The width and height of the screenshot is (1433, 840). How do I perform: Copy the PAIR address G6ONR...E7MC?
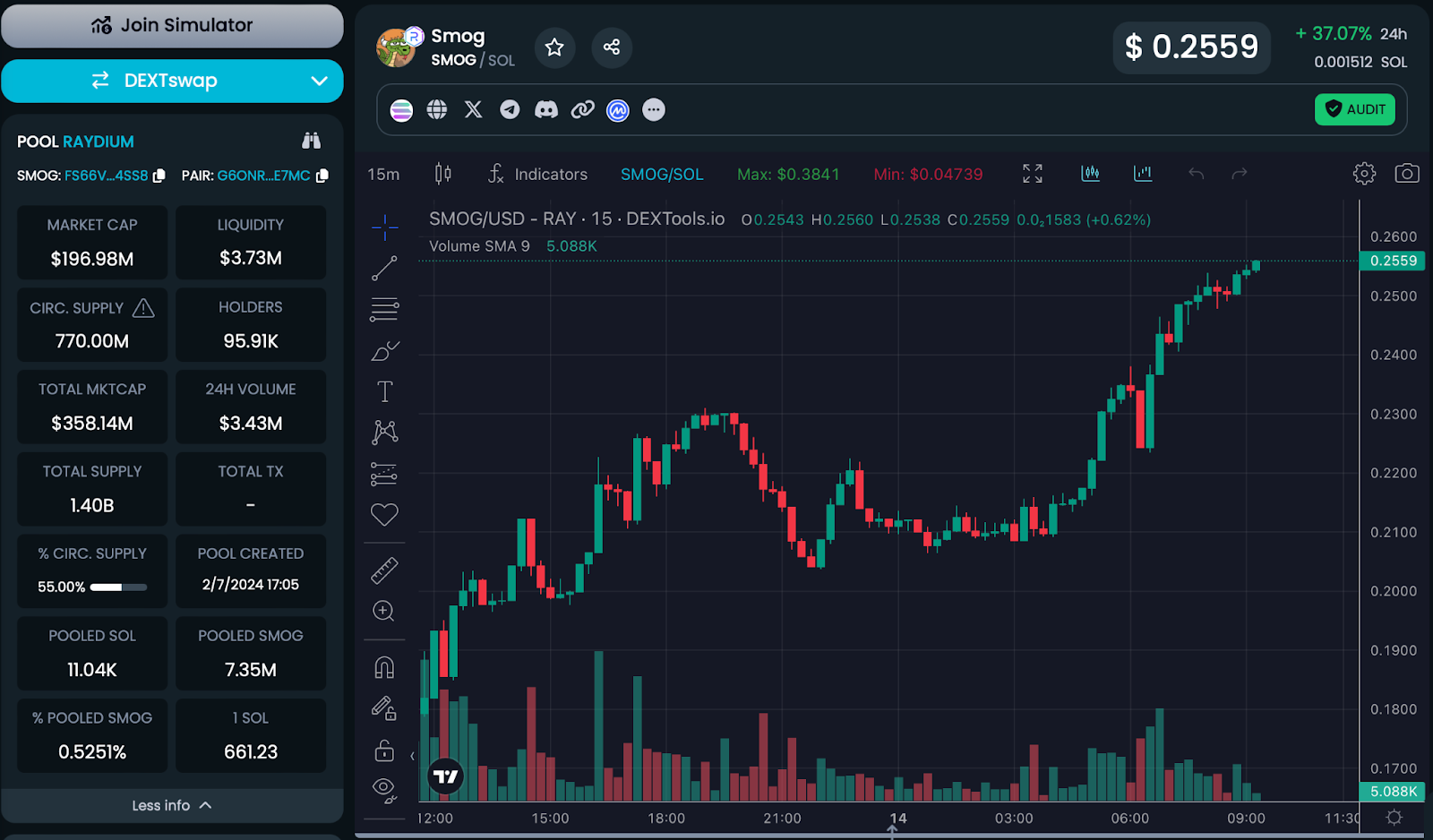pyautogui.click(x=322, y=176)
